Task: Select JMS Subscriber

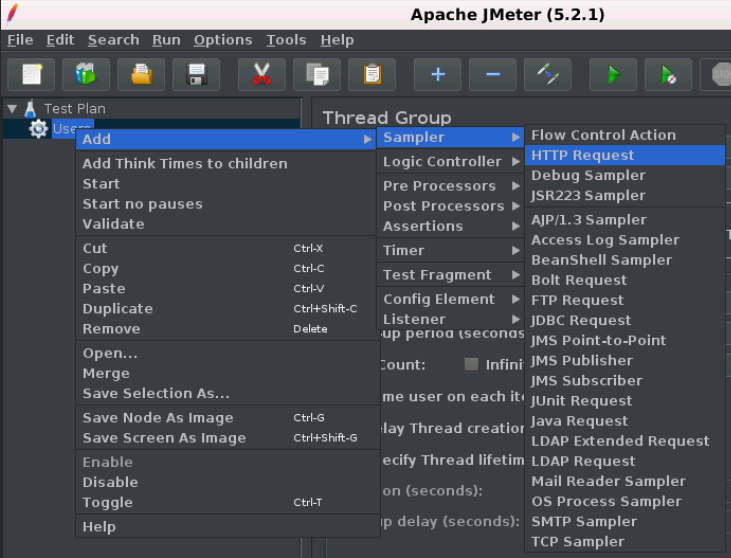Action: 625,380
